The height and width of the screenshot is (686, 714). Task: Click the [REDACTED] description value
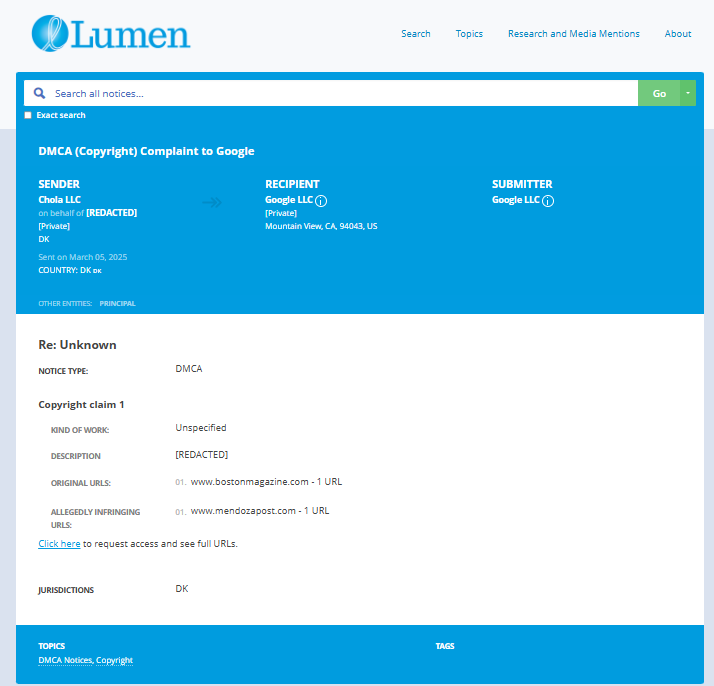[x=202, y=455]
